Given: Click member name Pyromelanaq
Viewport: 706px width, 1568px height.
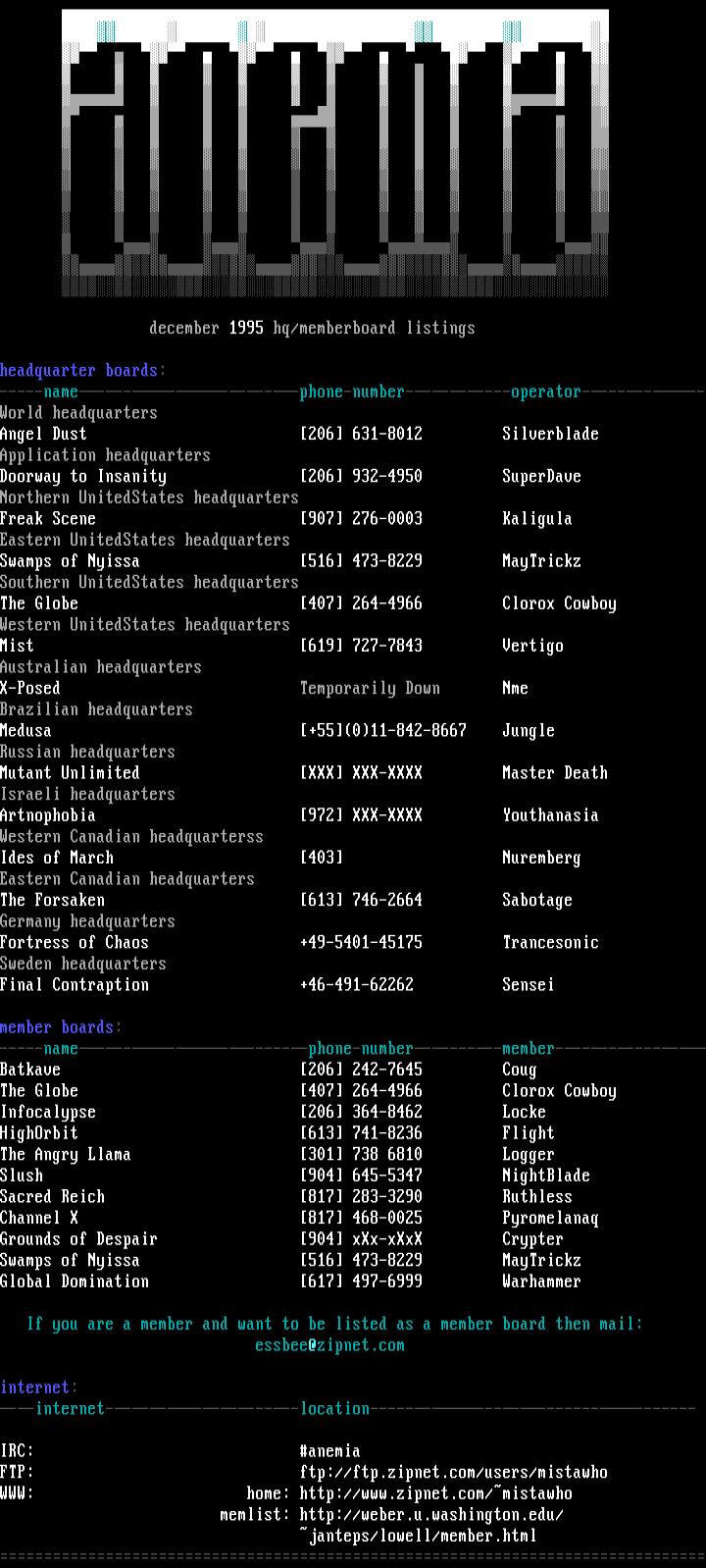Looking at the screenshot, I should [550, 1219].
